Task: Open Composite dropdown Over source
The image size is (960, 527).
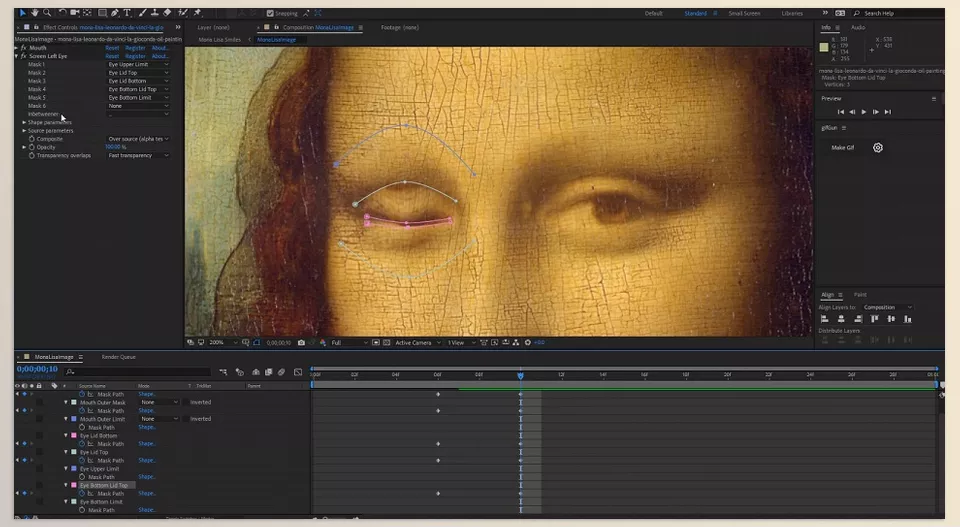Action: pyautogui.click(x=138, y=139)
